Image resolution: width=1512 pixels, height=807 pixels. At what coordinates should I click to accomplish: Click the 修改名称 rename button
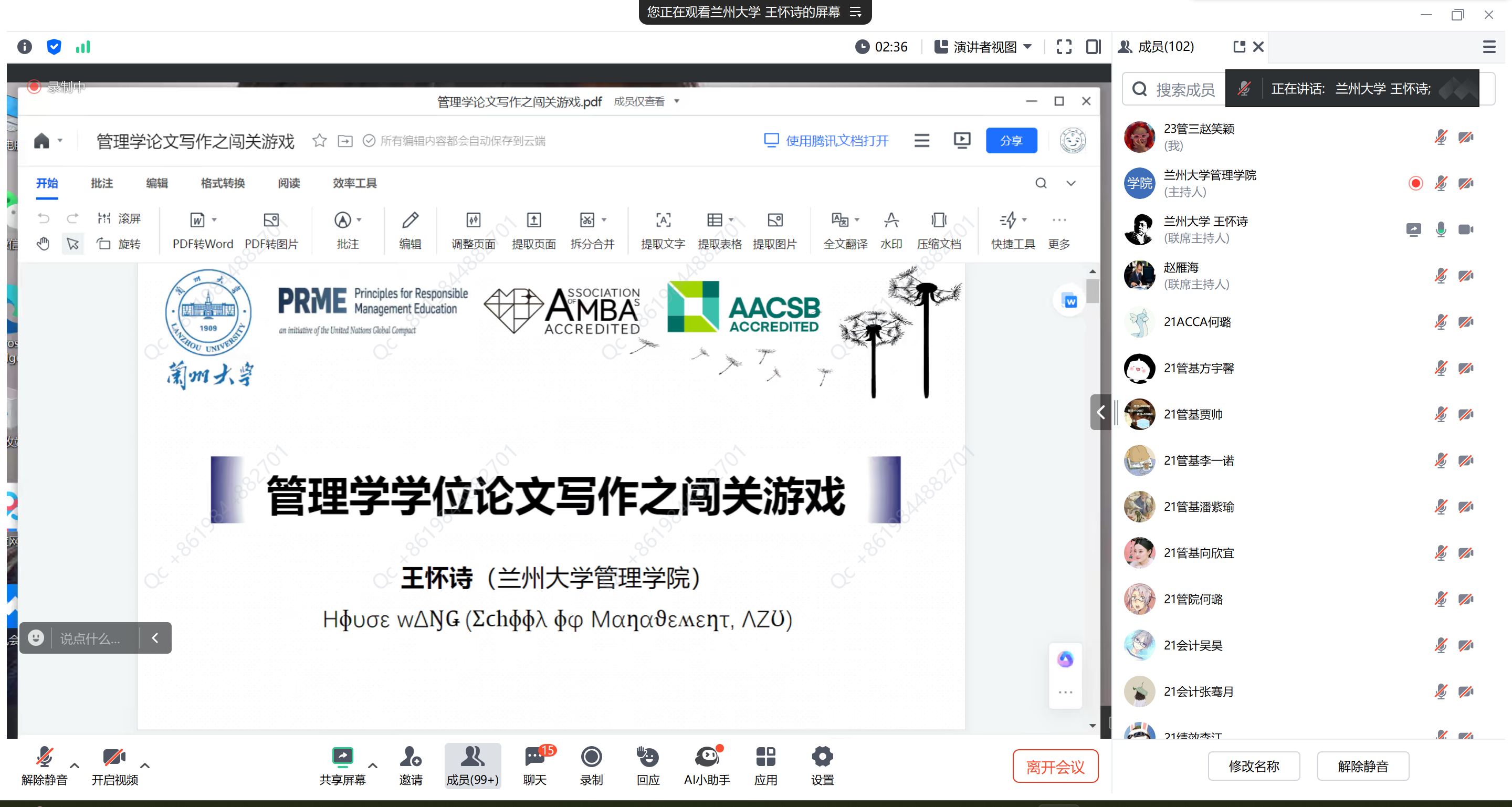tap(1253, 766)
